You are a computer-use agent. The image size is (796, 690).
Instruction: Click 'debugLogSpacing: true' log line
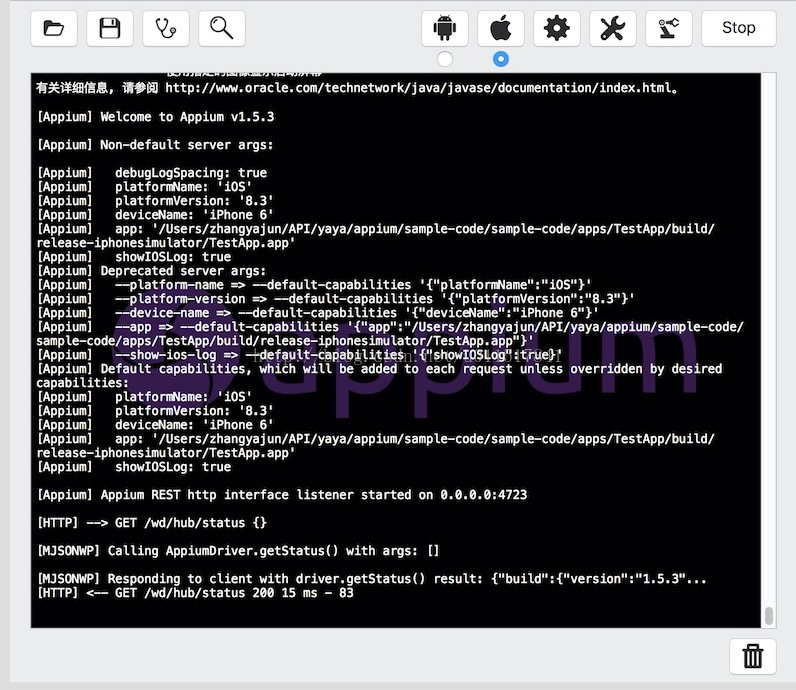[152, 173]
